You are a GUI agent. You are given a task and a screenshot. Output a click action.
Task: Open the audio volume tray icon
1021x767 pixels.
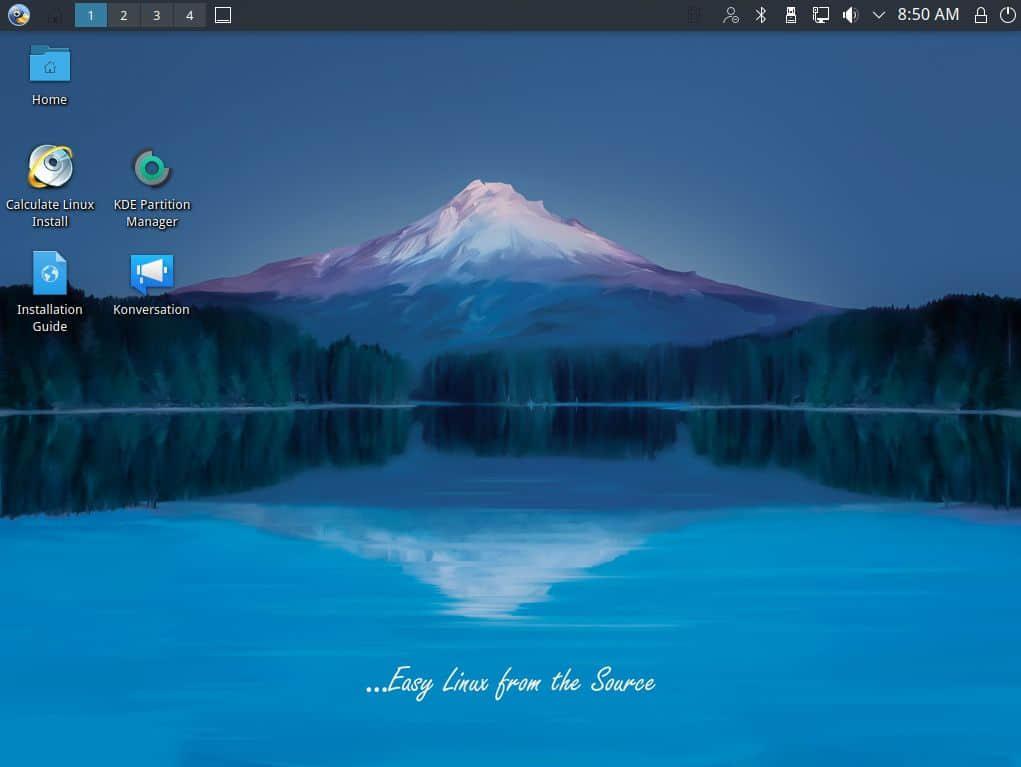tap(850, 15)
